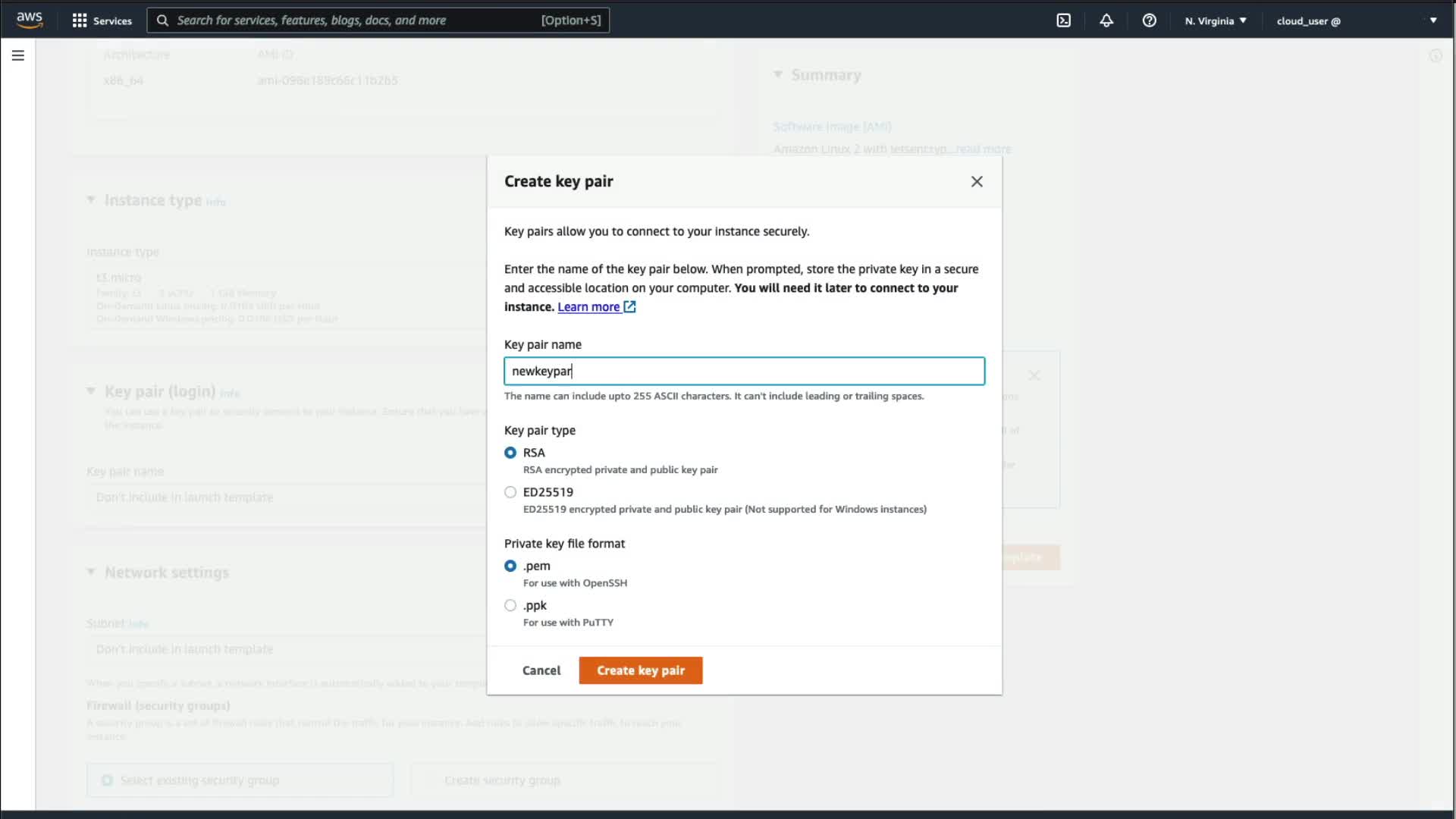Open the help question mark menu
Screen dimensions: 1456x819
click(1149, 20)
